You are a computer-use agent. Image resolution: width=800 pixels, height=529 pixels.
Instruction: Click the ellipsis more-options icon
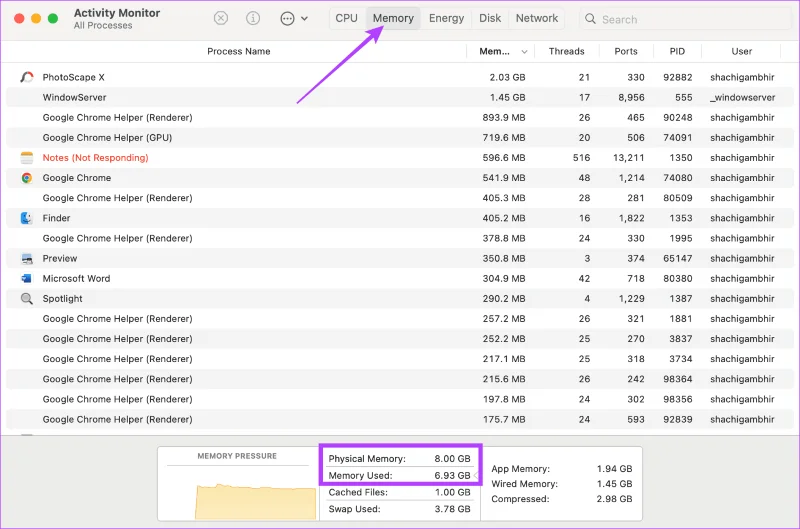287,19
